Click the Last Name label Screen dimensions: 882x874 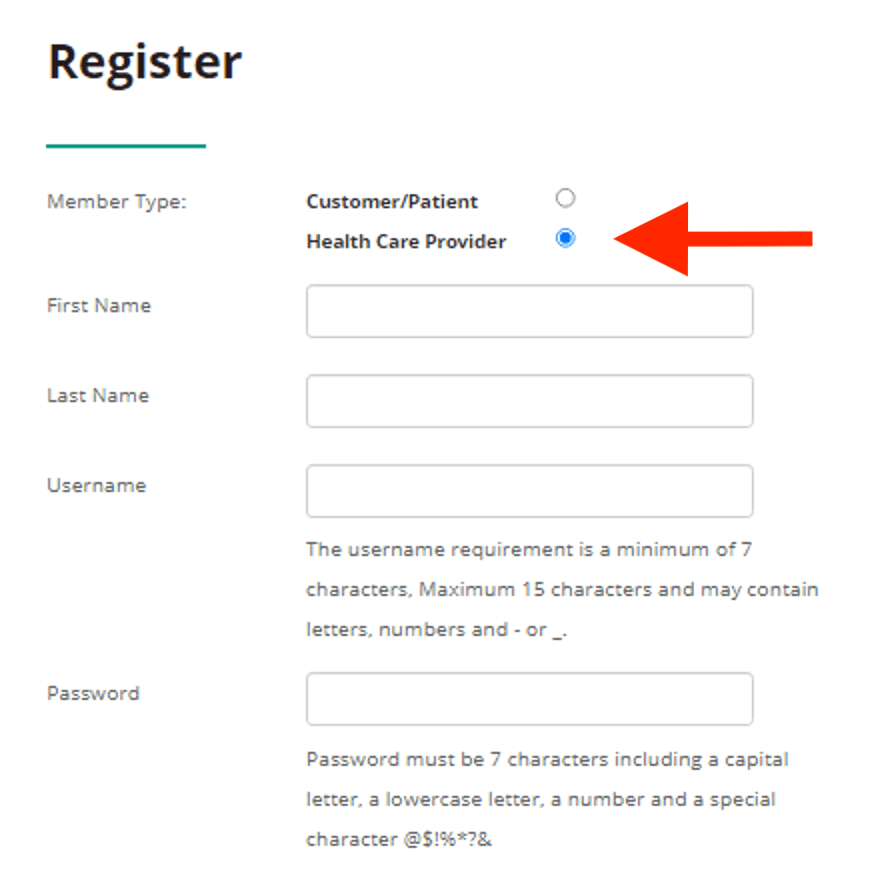(98, 396)
